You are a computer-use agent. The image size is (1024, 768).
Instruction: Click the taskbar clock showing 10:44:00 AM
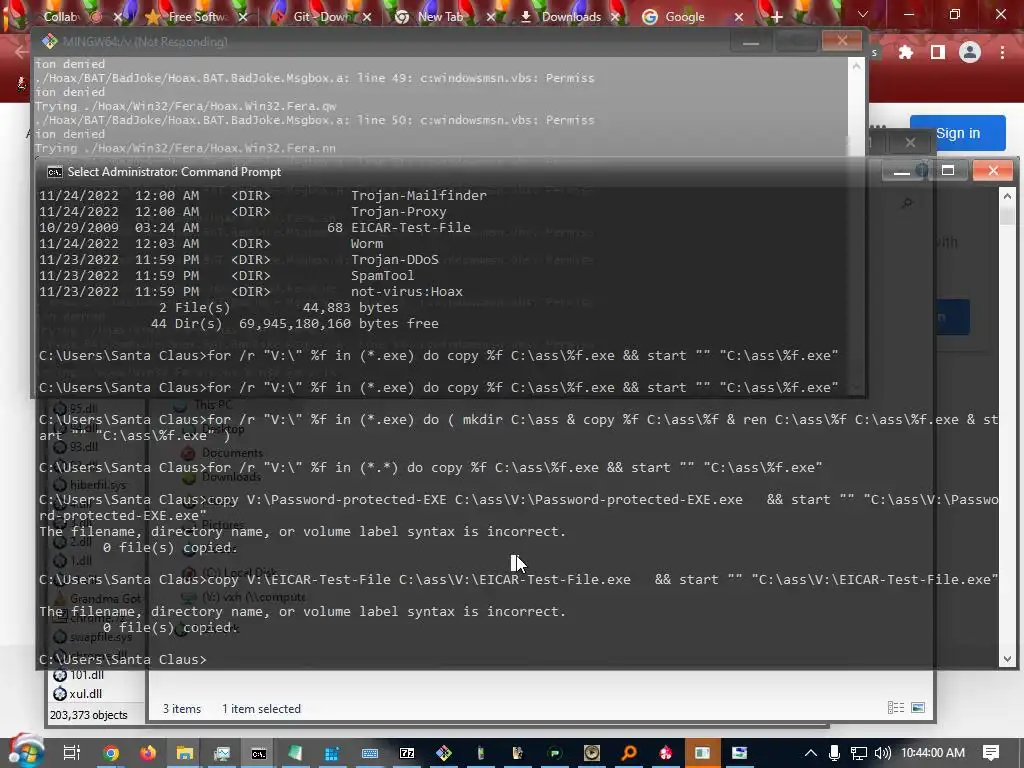[933, 753]
